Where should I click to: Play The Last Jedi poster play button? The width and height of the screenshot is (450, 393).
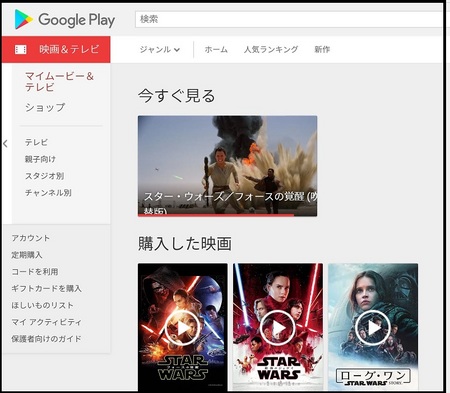[277, 328]
